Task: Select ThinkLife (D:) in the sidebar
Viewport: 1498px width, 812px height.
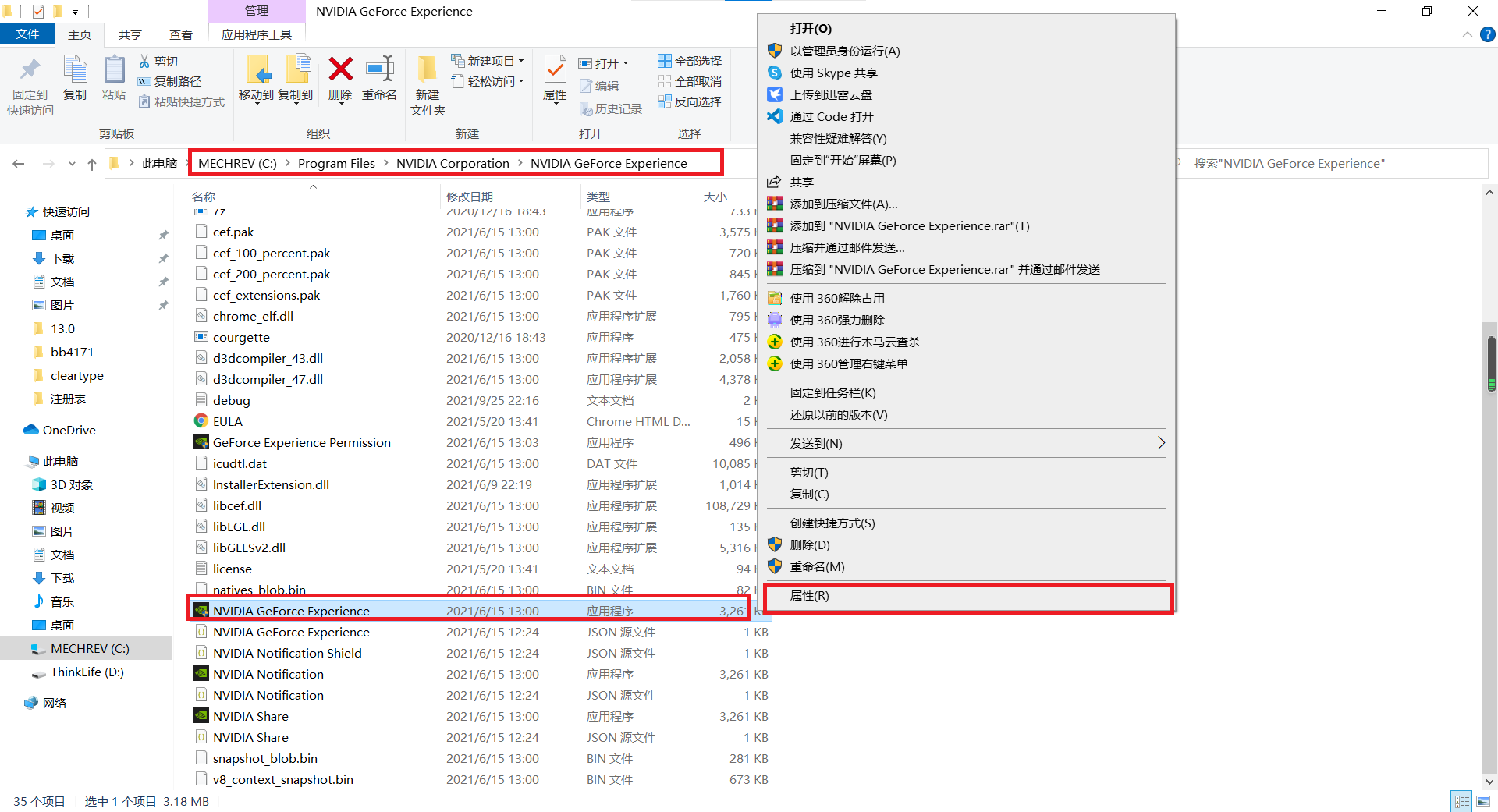Action: click(86, 672)
